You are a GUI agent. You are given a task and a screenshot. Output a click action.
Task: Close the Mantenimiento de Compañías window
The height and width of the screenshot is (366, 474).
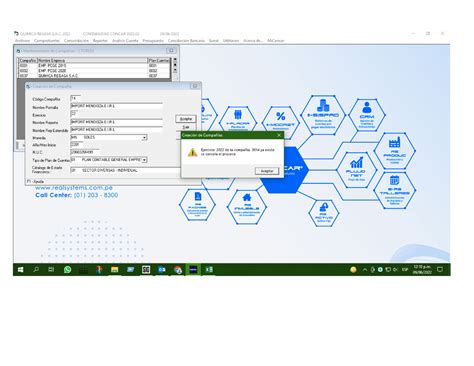(x=171, y=51)
